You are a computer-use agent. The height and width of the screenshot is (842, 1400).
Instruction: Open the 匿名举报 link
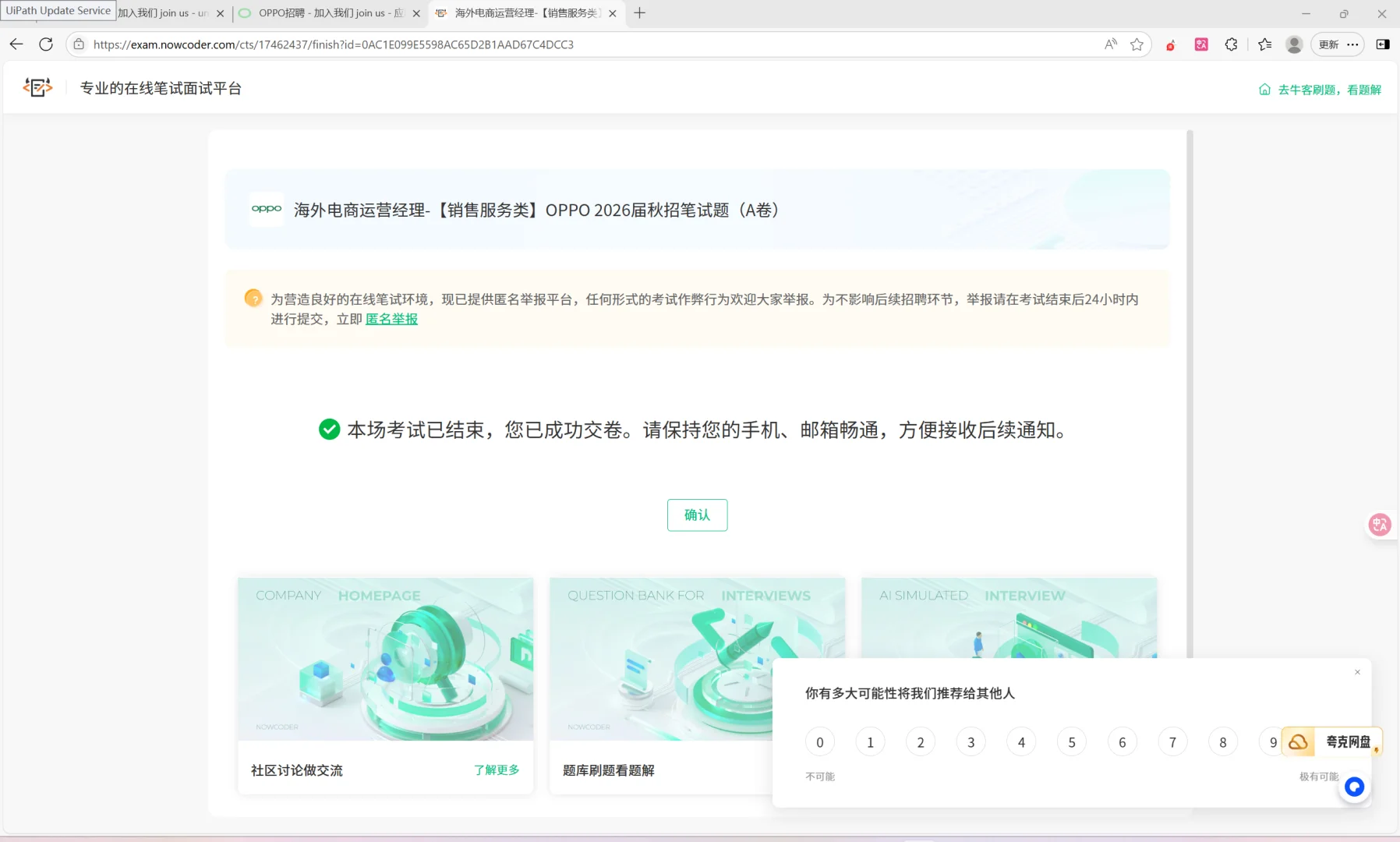(x=391, y=319)
